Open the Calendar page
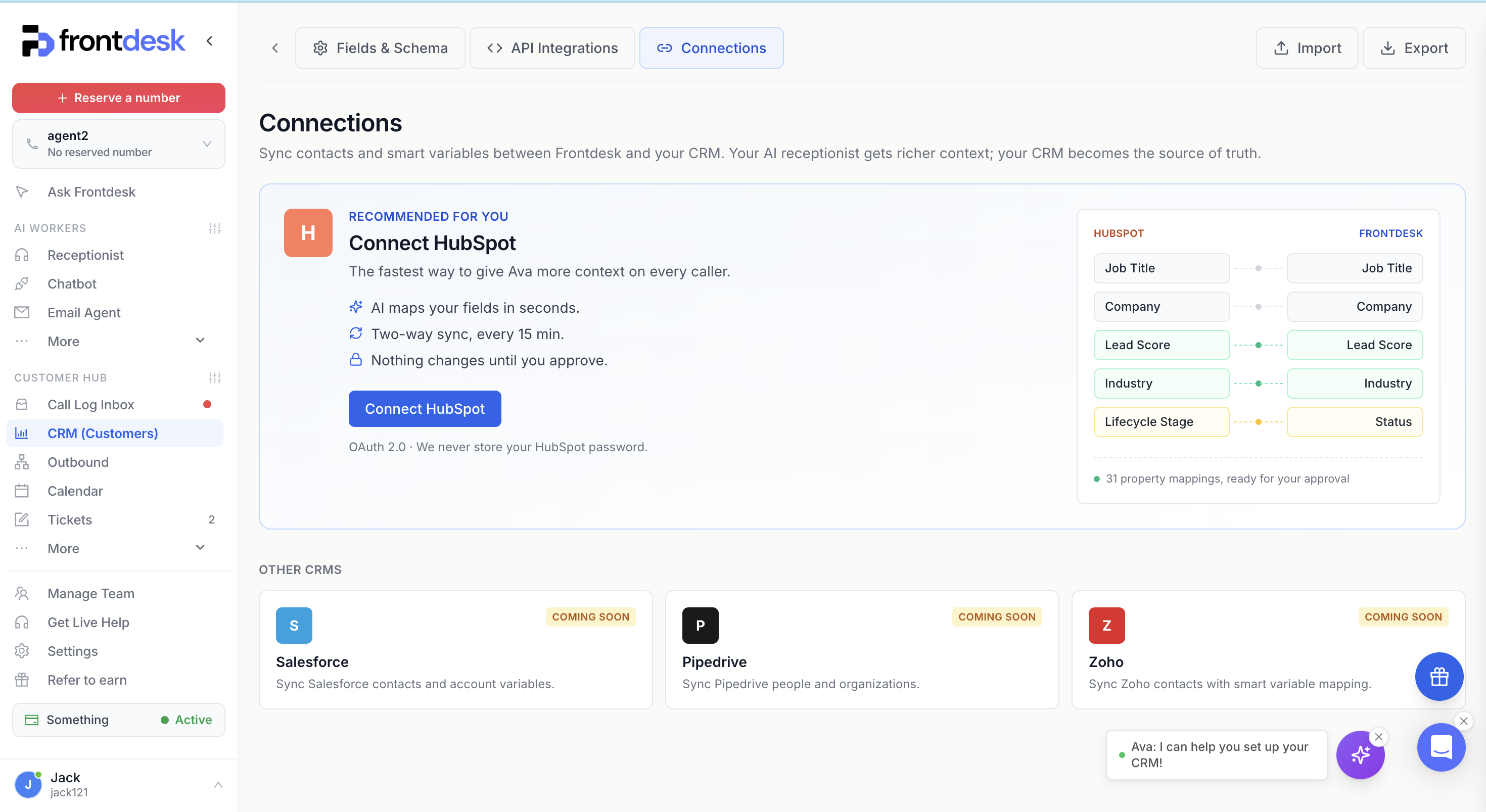 click(x=75, y=491)
